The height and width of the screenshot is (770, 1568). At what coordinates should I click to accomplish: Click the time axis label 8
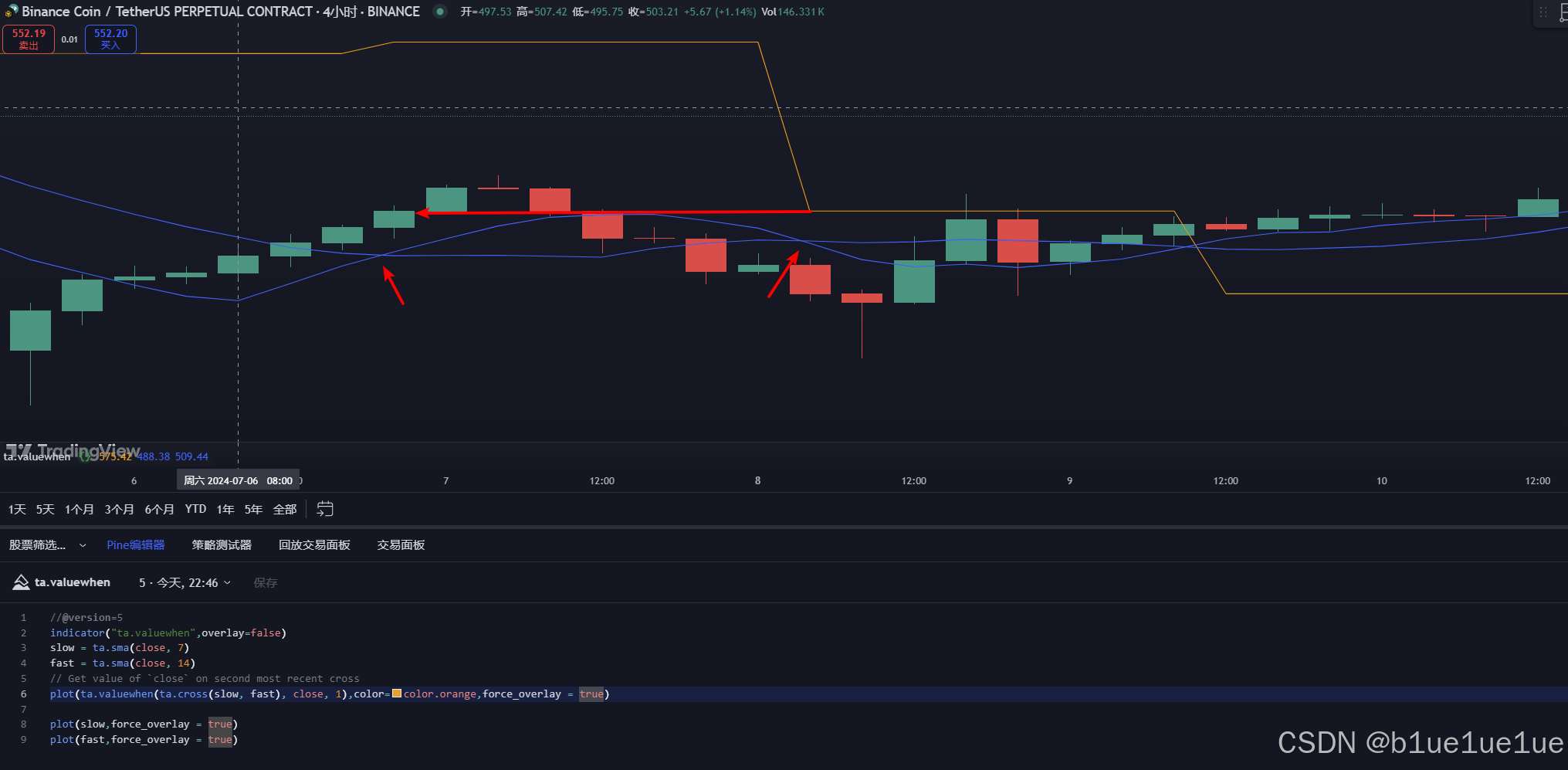(x=757, y=480)
